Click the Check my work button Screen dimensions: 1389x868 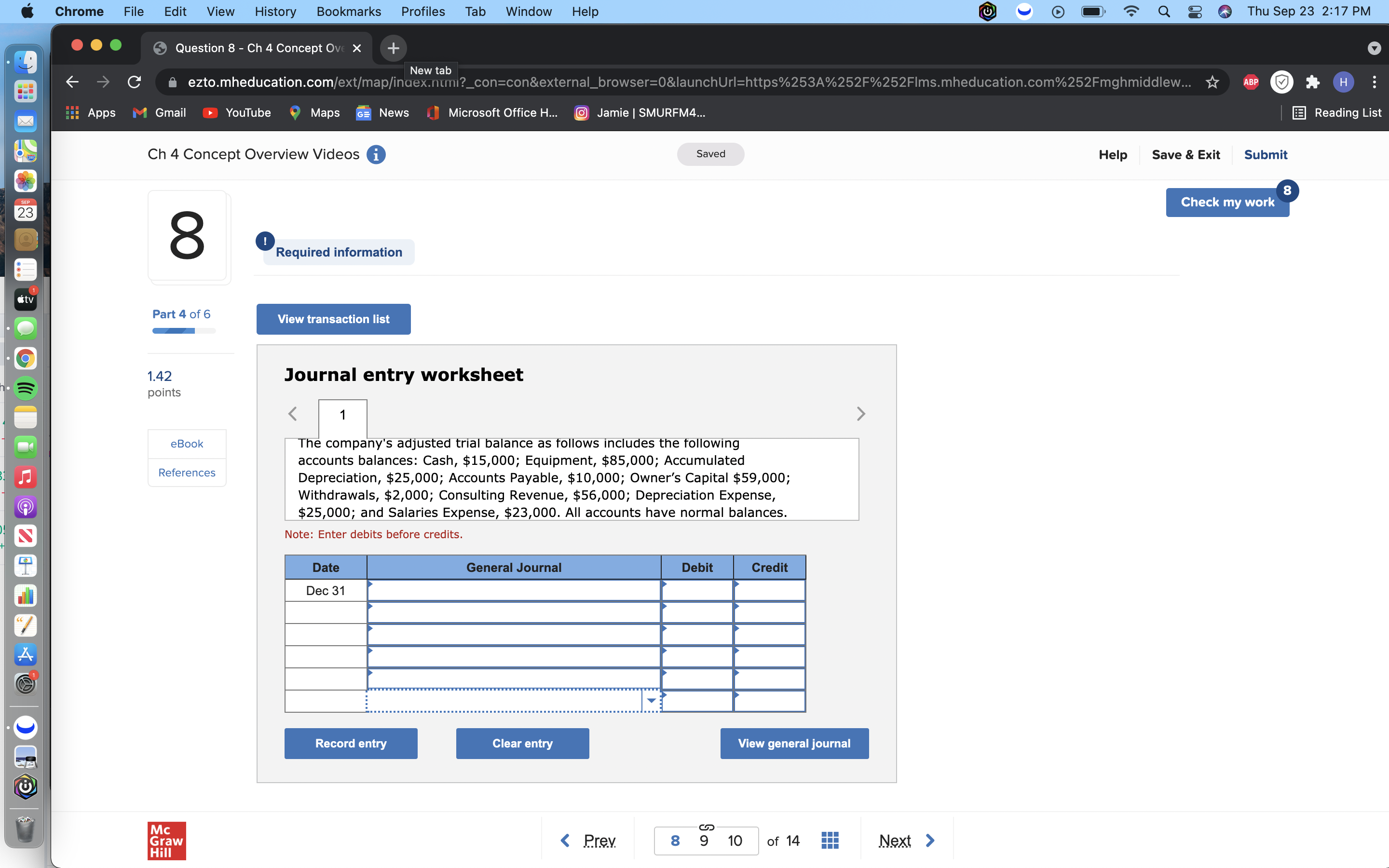[x=1226, y=202]
